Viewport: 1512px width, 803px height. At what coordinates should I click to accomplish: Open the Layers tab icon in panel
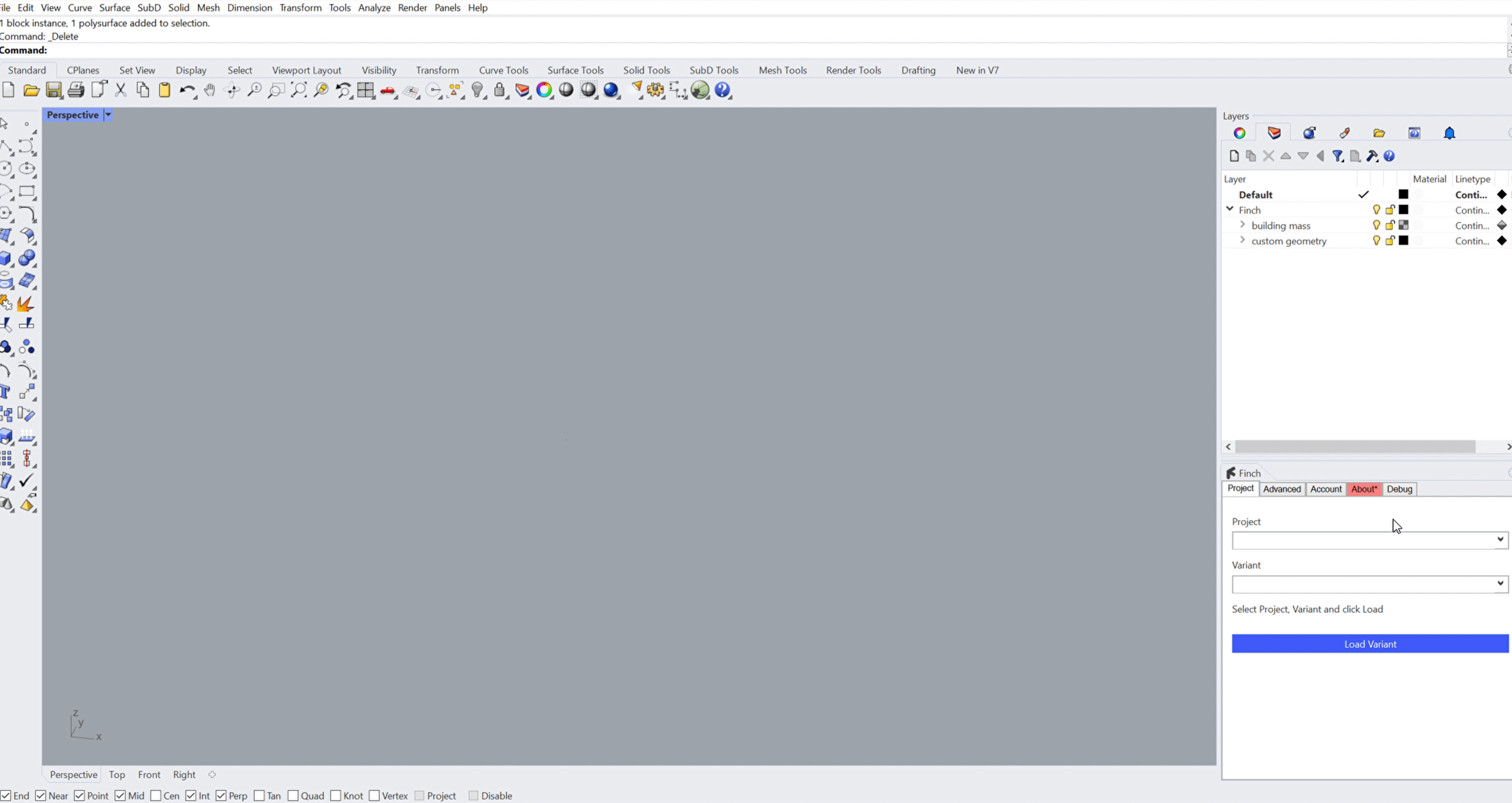(1274, 133)
